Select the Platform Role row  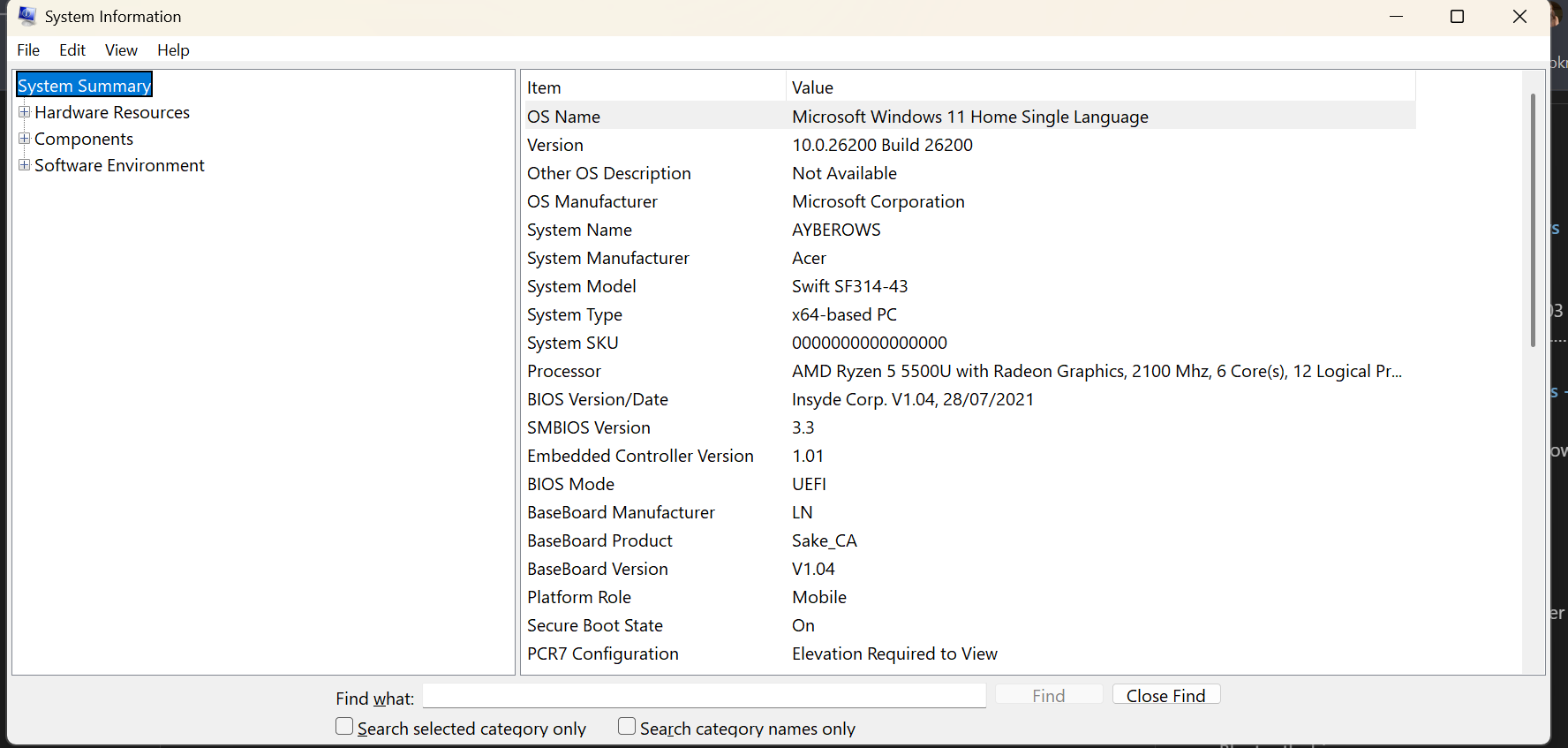point(969,597)
